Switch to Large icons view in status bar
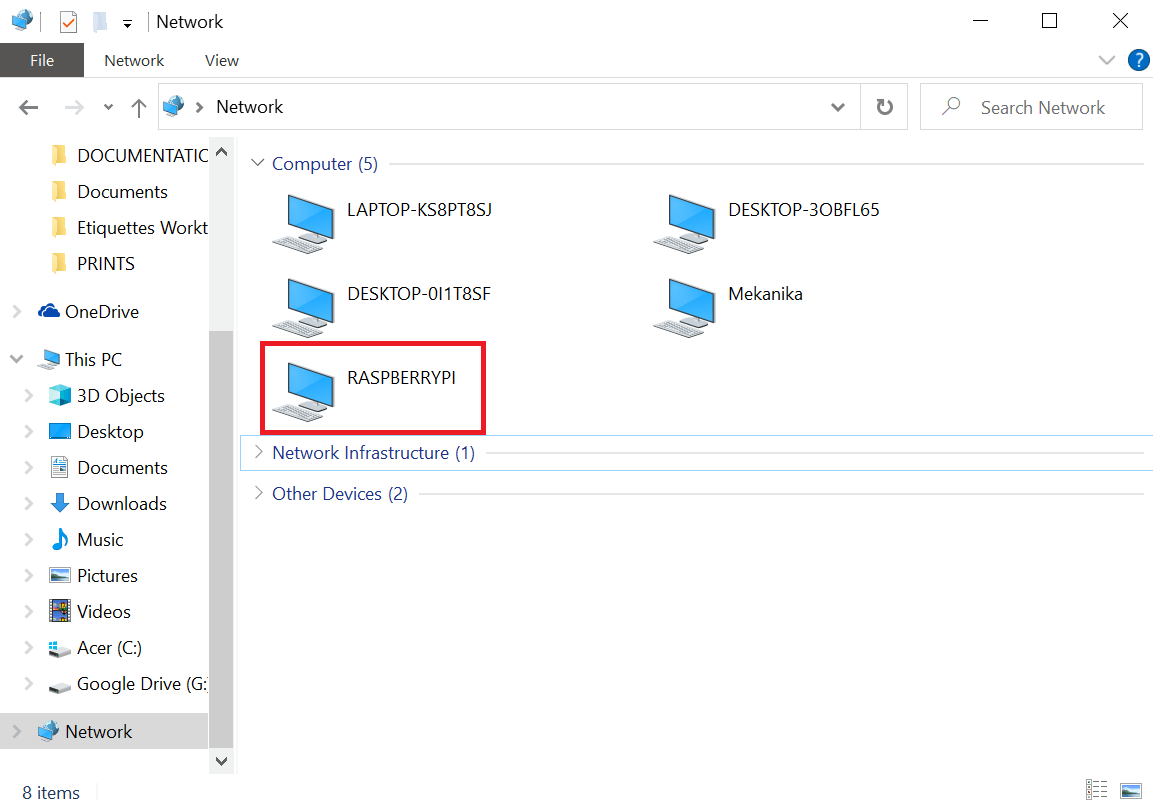1153x809 pixels. [1130, 790]
